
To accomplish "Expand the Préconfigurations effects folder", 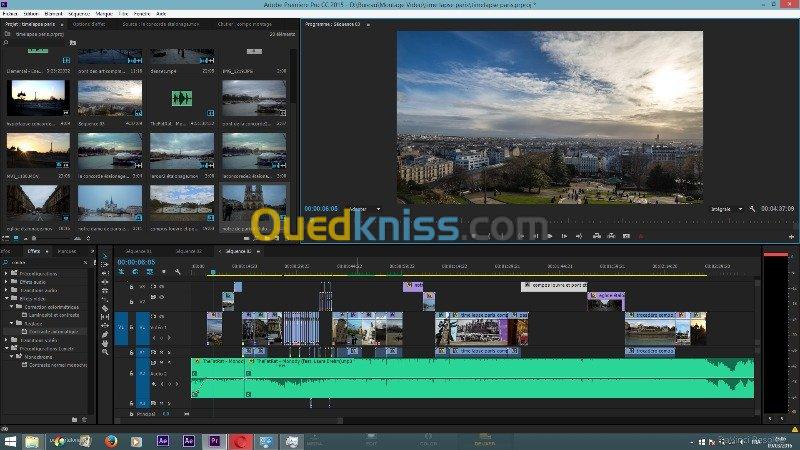I will point(6,273).
